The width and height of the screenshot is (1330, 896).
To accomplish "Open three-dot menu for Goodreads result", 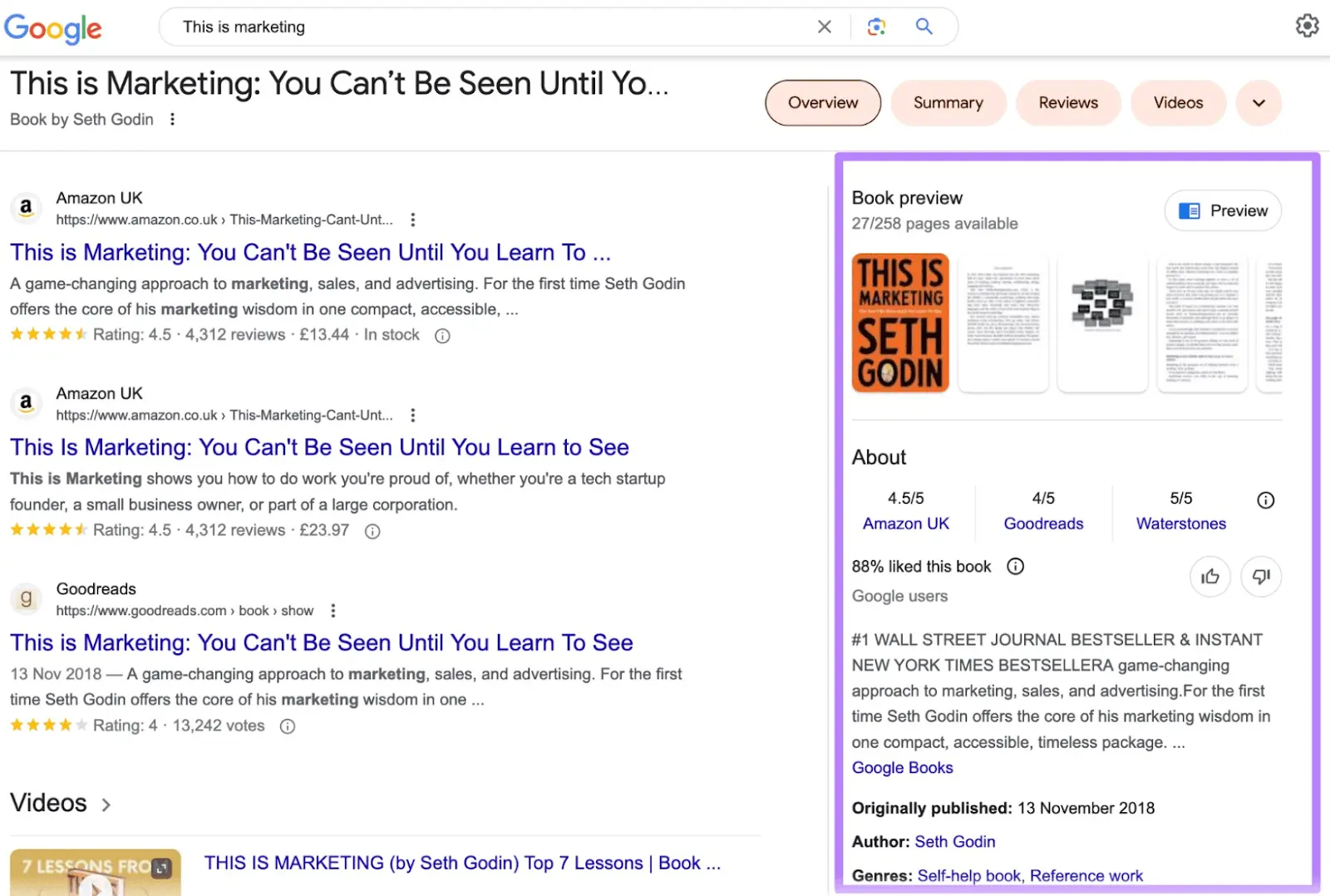I will [333, 611].
